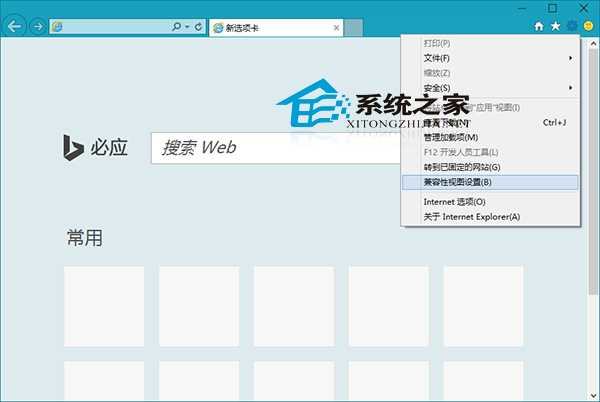
Task: Choose 转到已固定的网站(G)
Action: click(490, 167)
